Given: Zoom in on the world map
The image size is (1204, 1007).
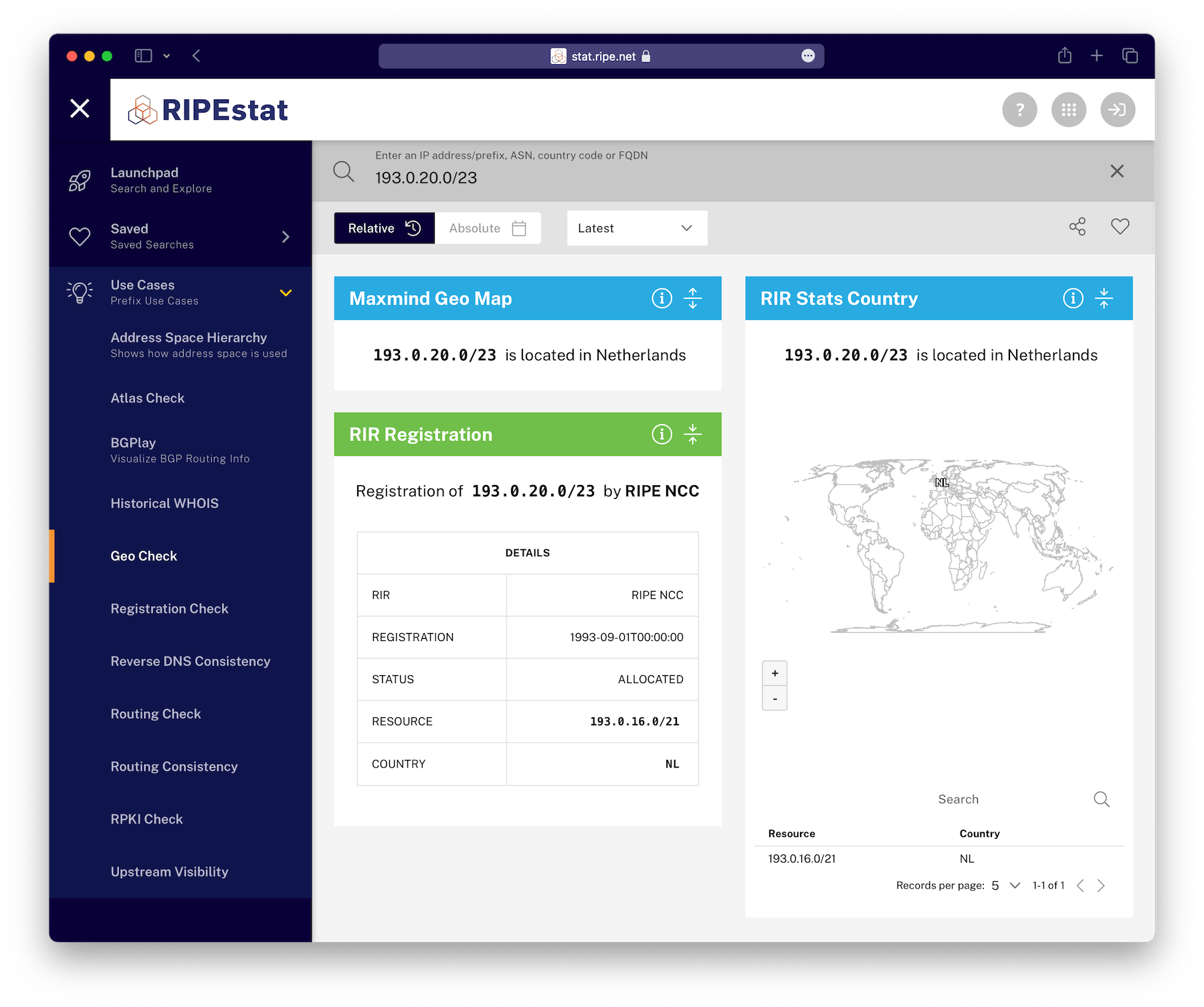Looking at the screenshot, I should 775,673.
